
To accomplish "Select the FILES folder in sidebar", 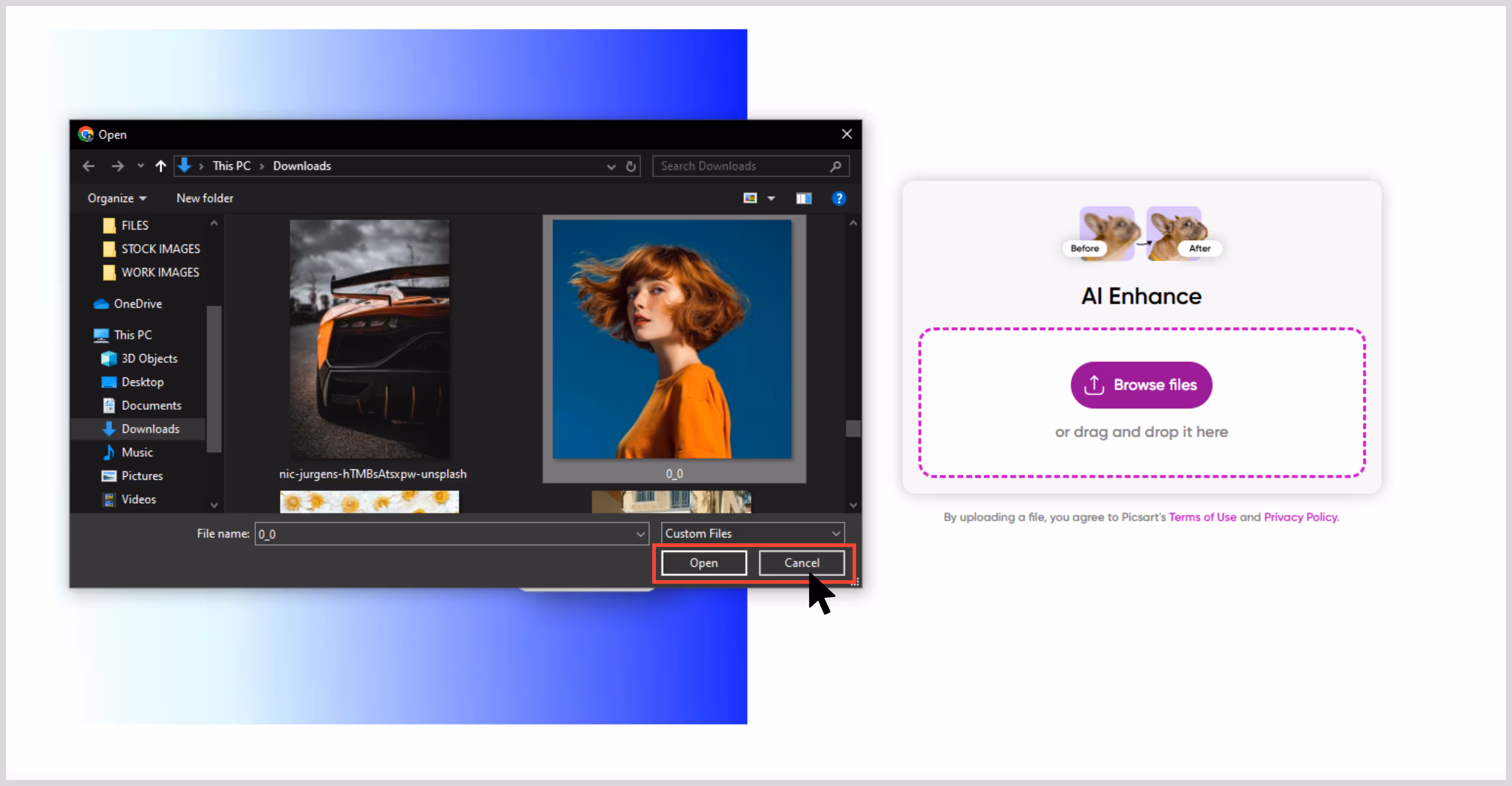I will pyautogui.click(x=126, y=225).
